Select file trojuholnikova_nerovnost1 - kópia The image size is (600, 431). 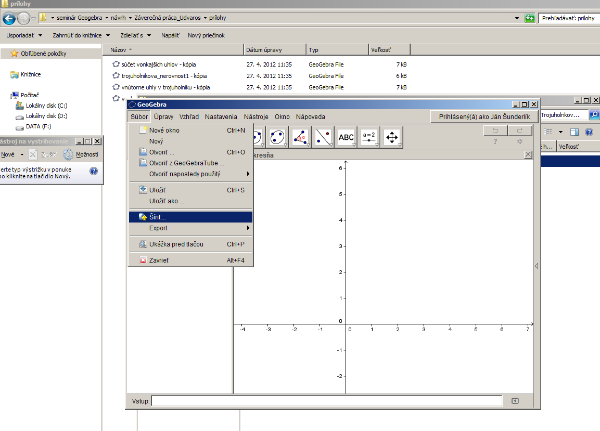(x=160, y=76)
